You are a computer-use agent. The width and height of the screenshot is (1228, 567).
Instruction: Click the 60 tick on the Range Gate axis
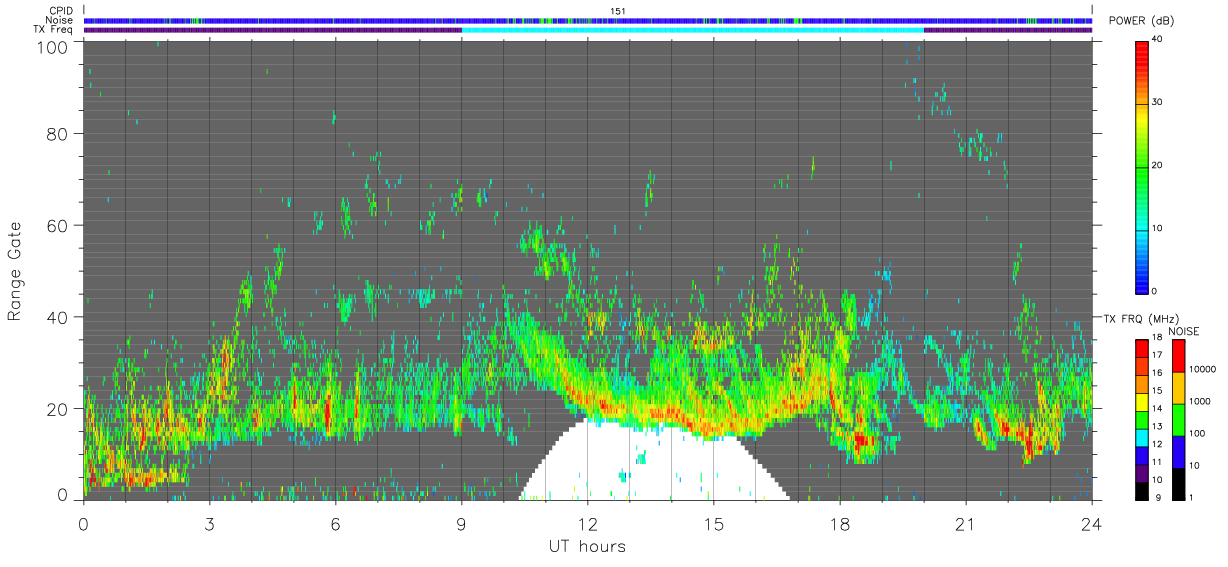pyautogui.click(x=55, y=225)
